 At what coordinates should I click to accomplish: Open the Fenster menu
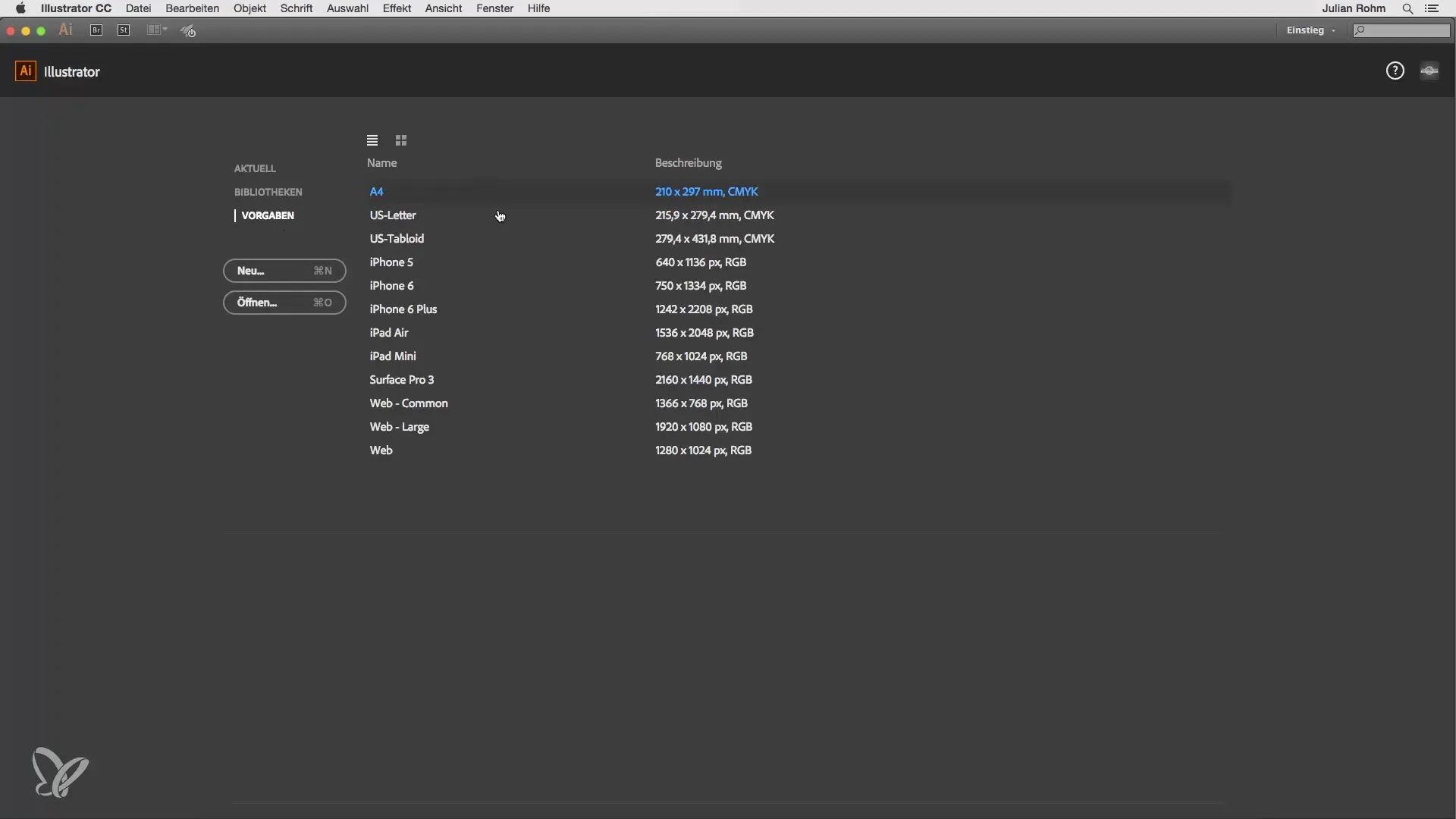pyautogui.click(x=494, y=8)
